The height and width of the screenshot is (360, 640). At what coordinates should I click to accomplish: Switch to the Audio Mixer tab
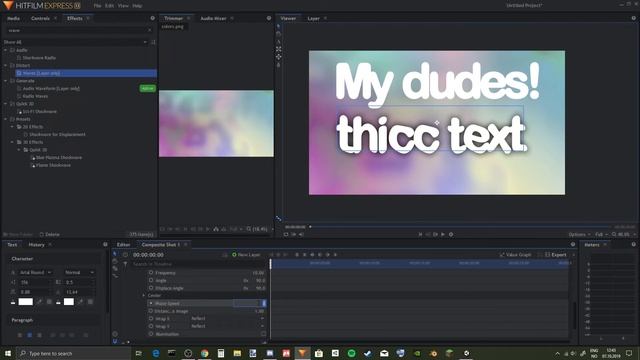click(213, 18)
